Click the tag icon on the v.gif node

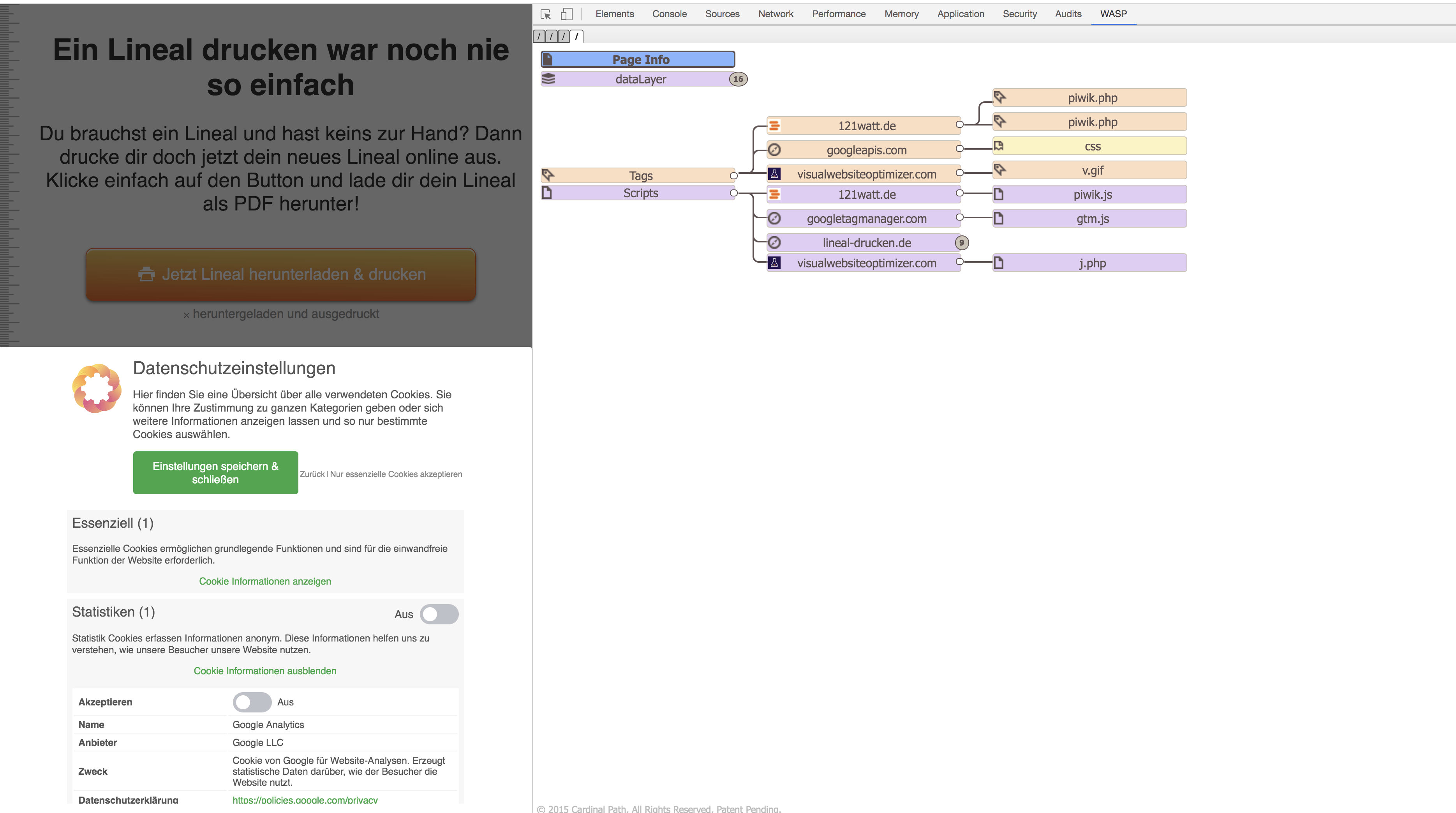coord(999,170)
